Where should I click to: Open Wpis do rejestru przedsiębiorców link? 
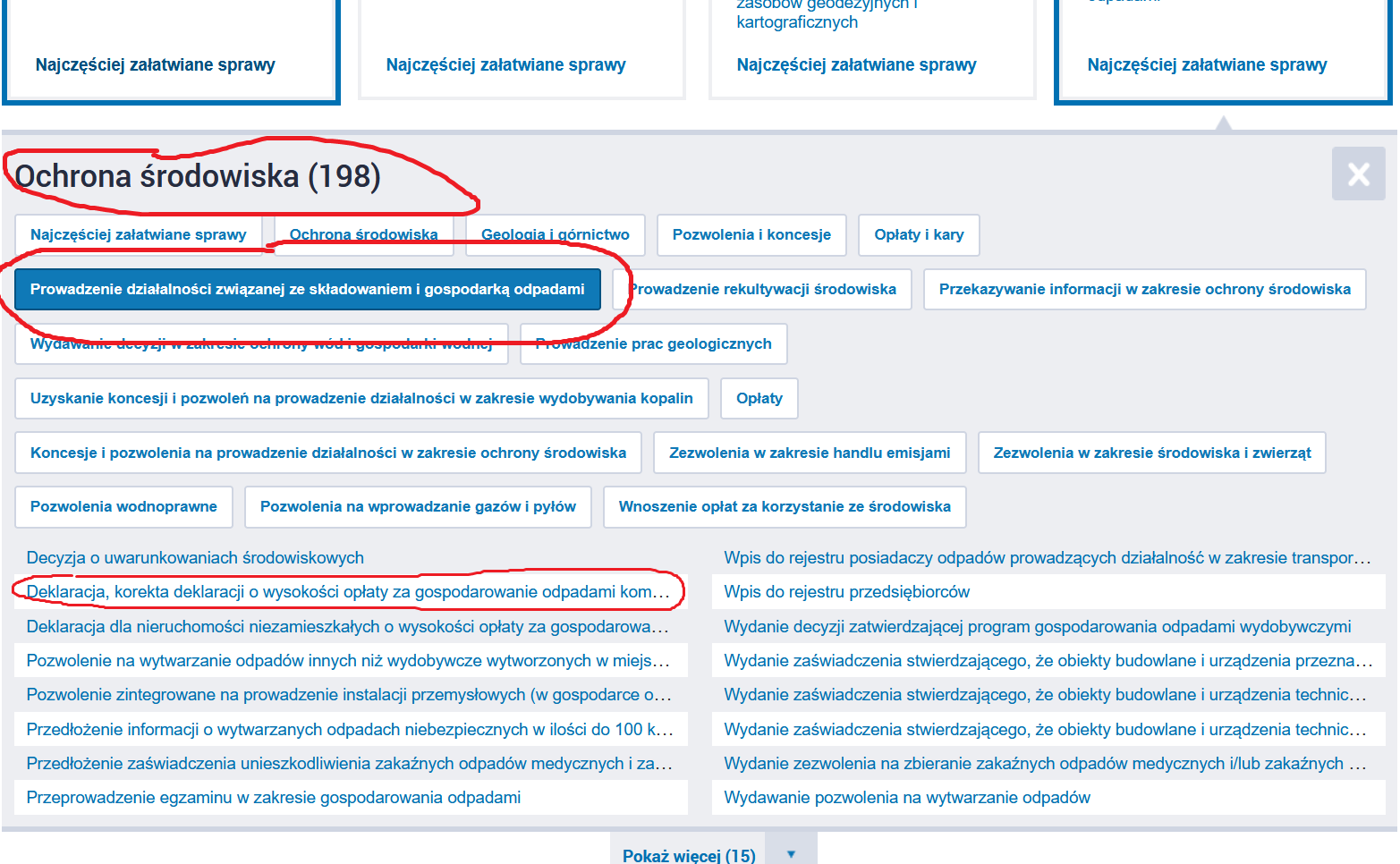pyautogui.click(x=846, y=592)
